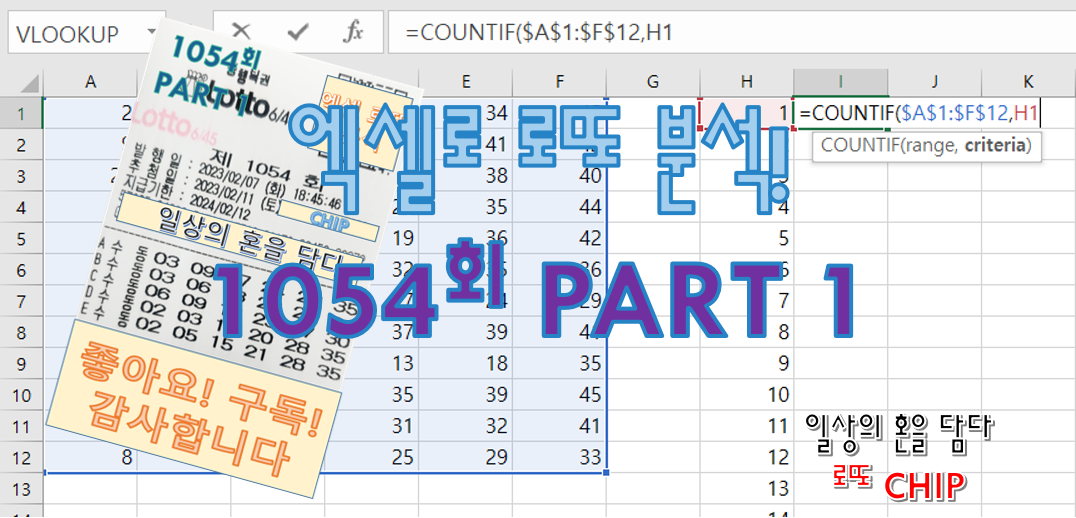
Task: Click cell H12 containing 12
Action: (x=747, y=457)
